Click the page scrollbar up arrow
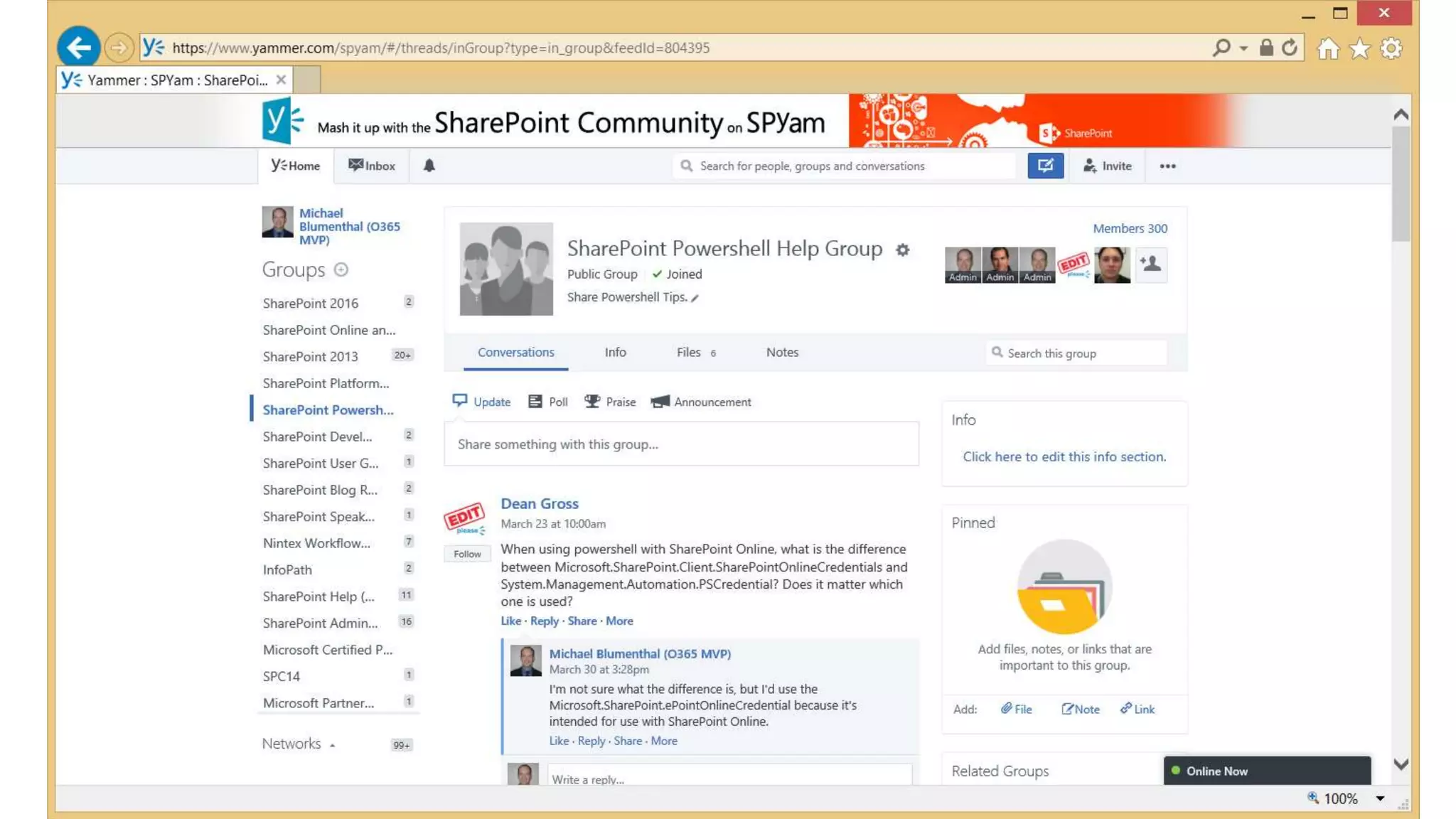Viewport: 1456px width, 819px height. tap(1401, 114)
